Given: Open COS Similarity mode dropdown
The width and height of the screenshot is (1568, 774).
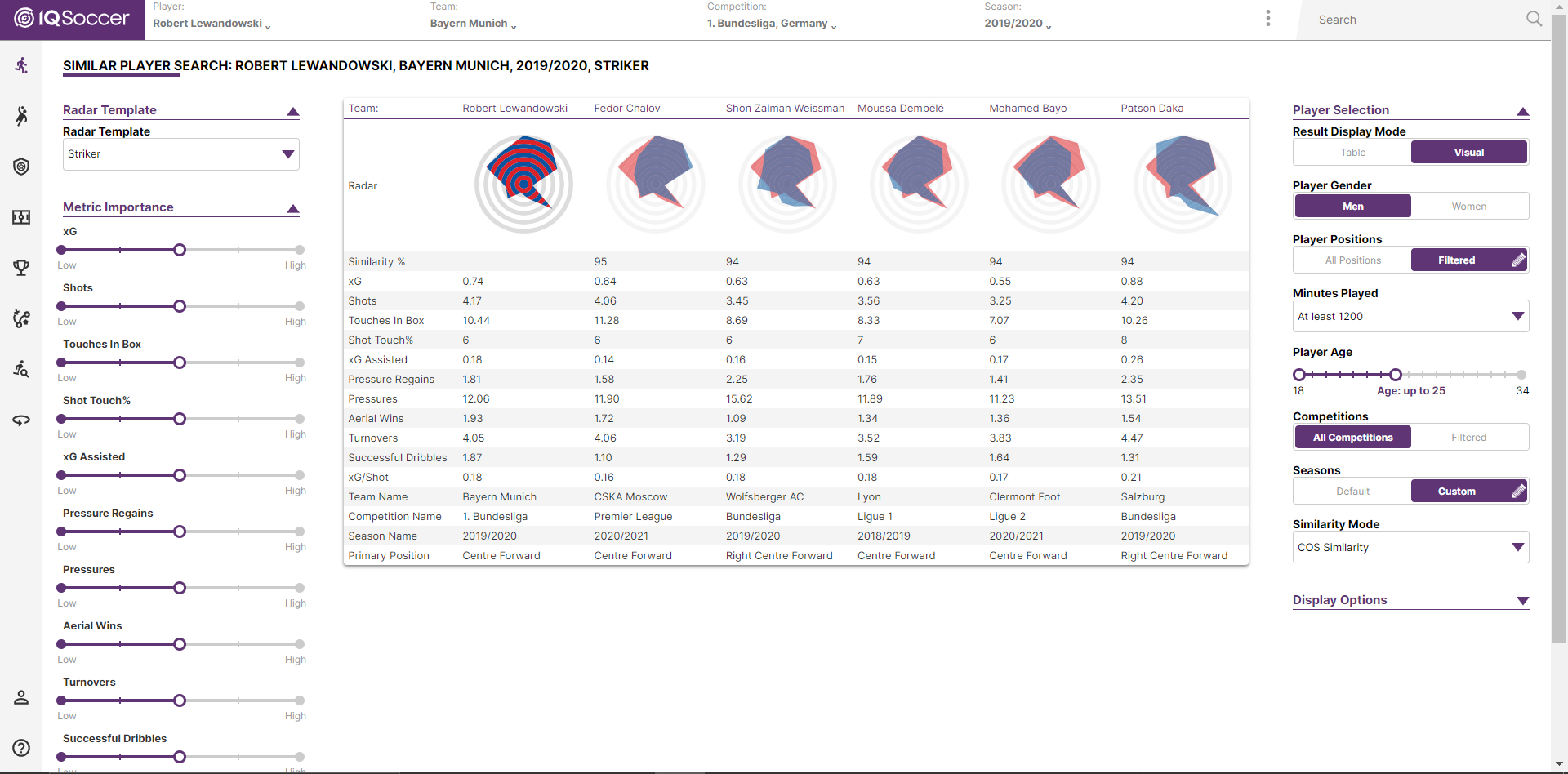Looking at the screenshot, I should point(1410,548).
